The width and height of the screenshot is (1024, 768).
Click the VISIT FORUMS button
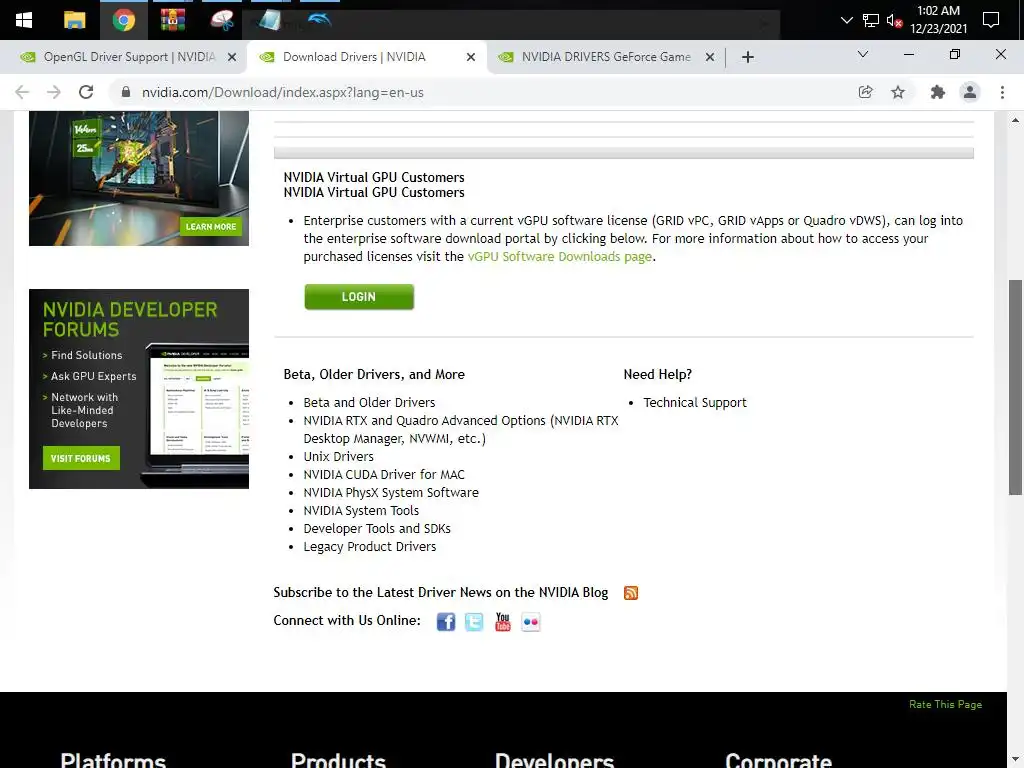point(81,458)
